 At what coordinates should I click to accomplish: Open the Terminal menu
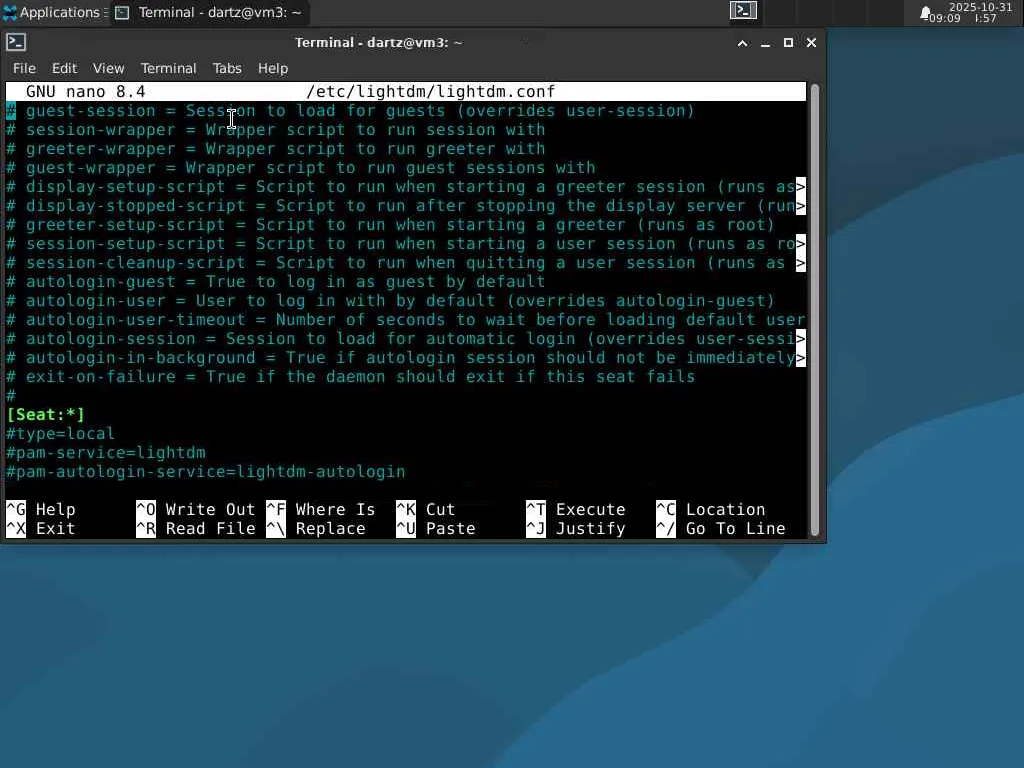[x=168, y=68]
